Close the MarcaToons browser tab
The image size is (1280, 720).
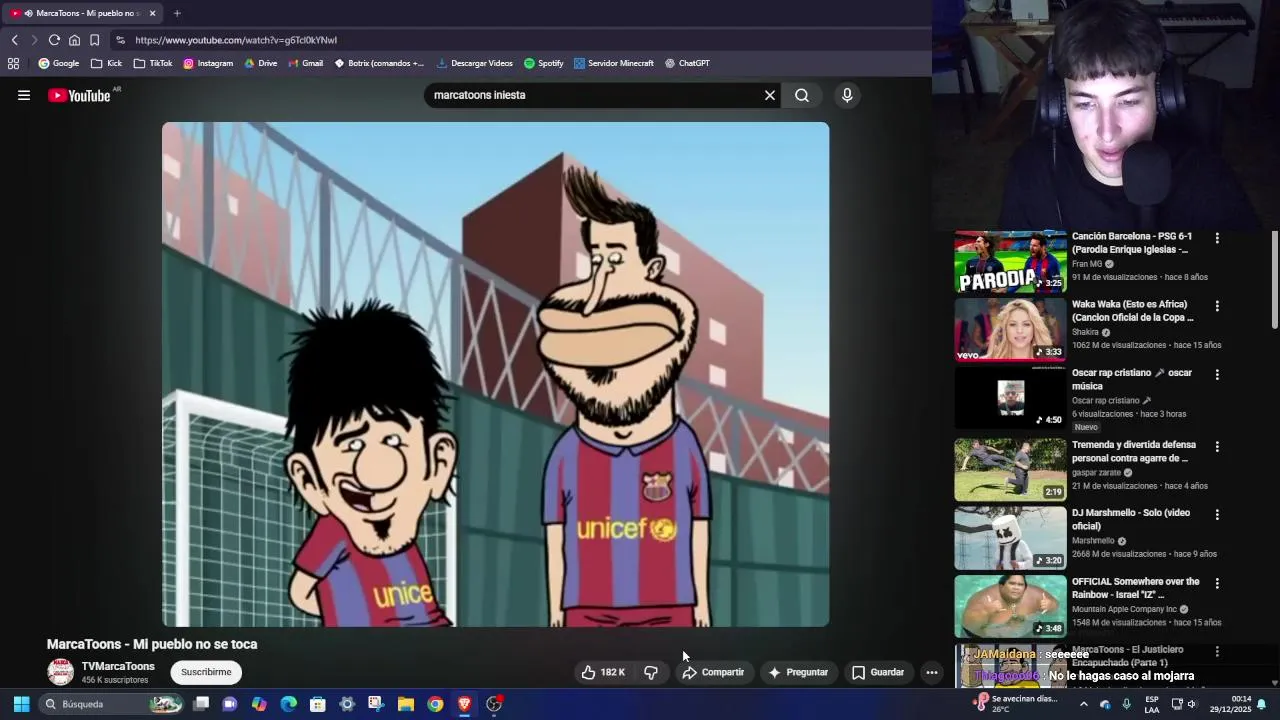click(153, 13)
